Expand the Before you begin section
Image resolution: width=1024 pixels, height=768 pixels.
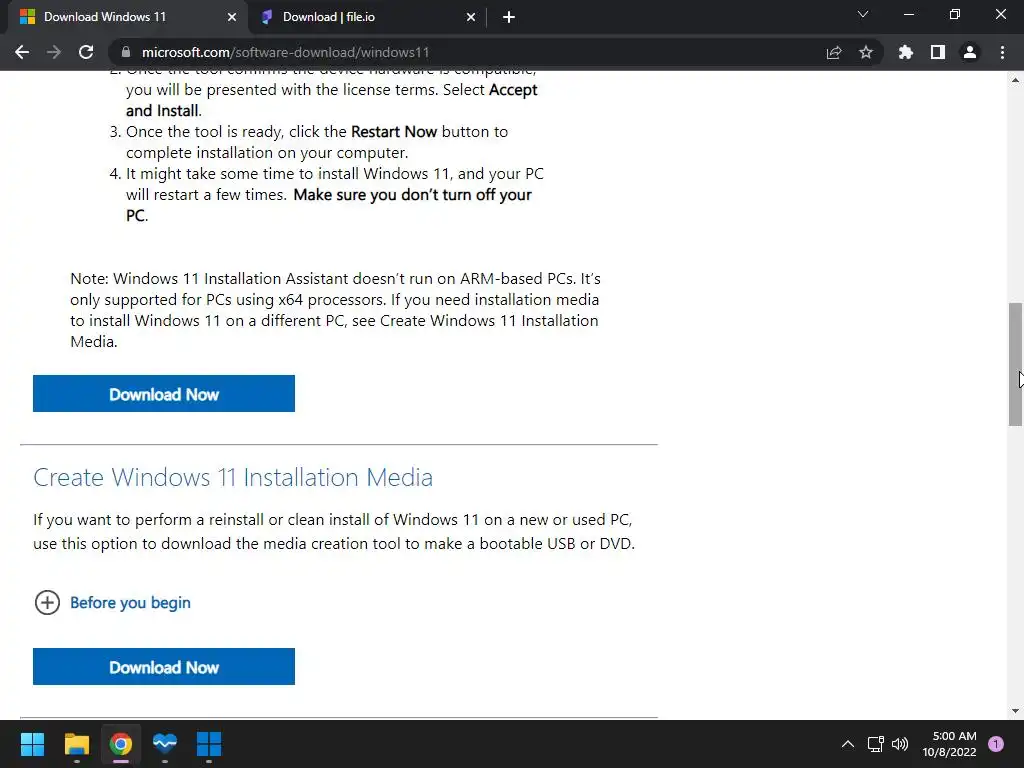click(x=131, y=602)
